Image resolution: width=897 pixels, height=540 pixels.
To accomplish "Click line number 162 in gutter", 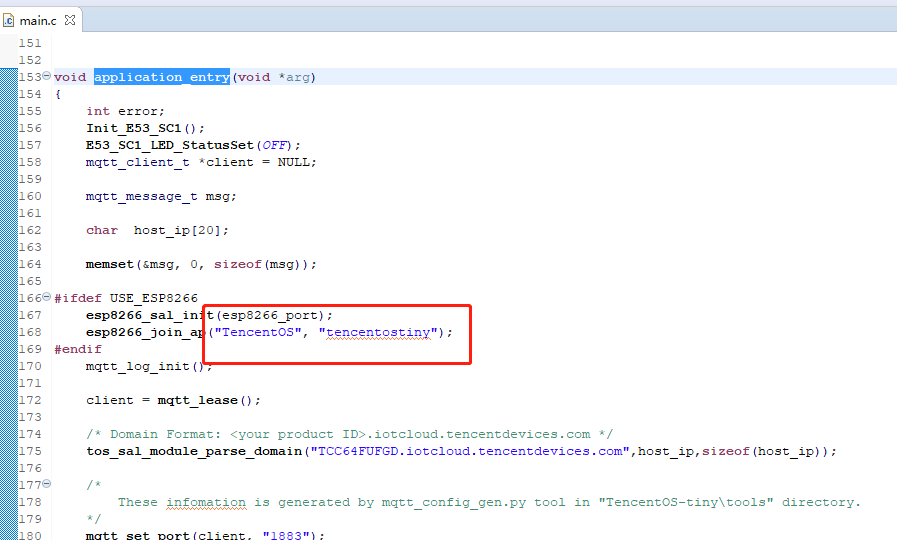I will click(30, 230).
